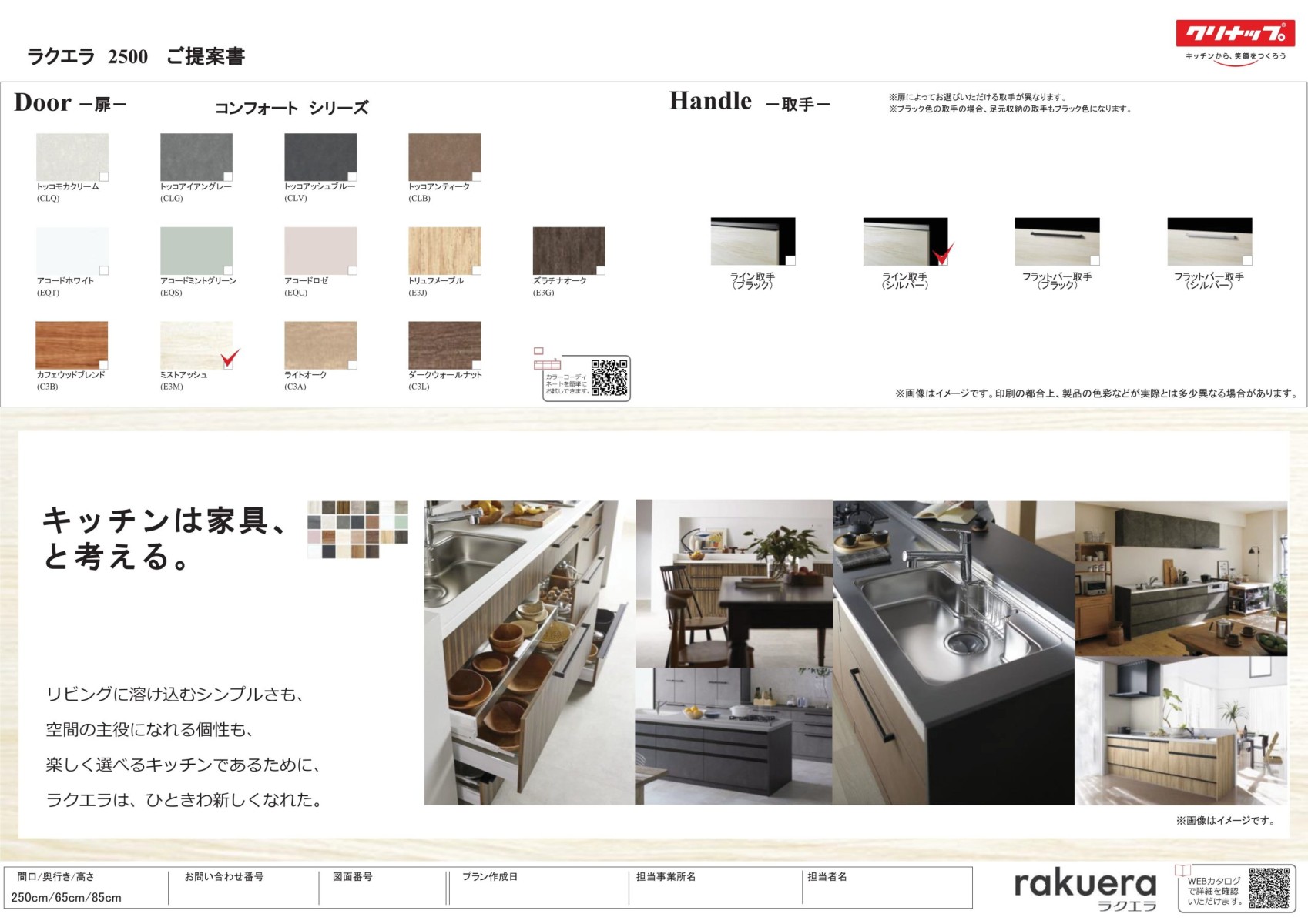
Task: Open the stainless sink close-up photo
Action: point(954,653)
